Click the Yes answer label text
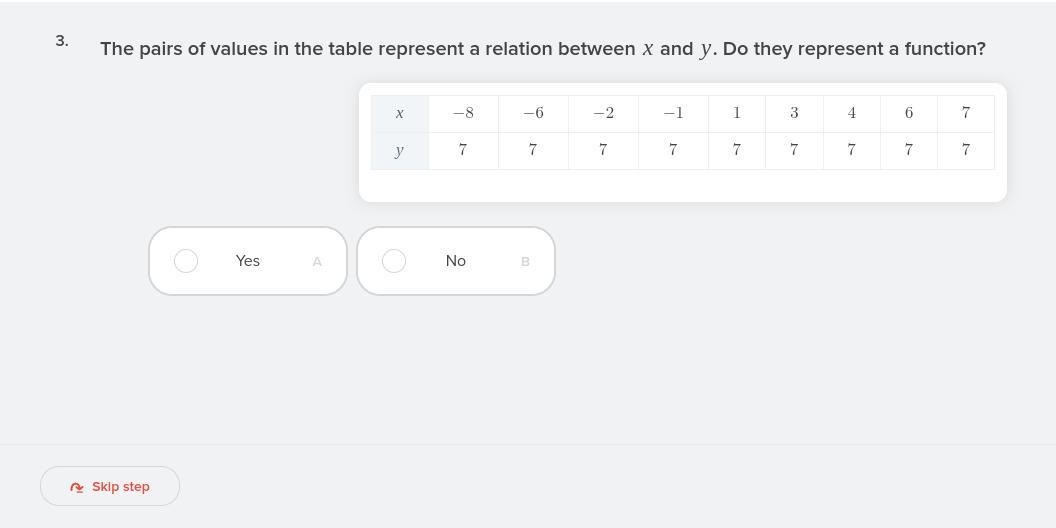The width and height of the screenshot is (1056, 528). pos(248,261)
